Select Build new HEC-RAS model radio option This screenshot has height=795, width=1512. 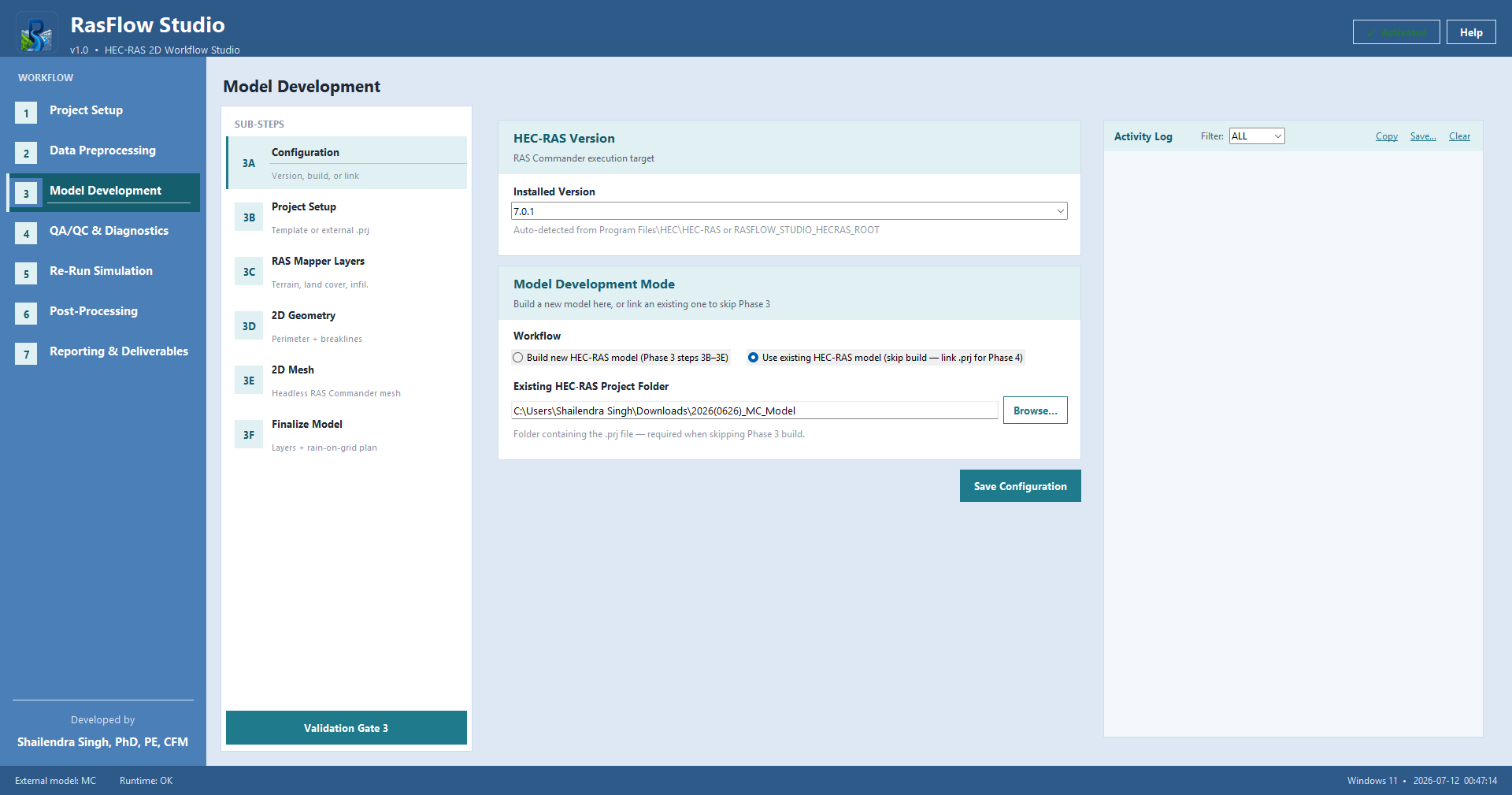tap(517, 358)
